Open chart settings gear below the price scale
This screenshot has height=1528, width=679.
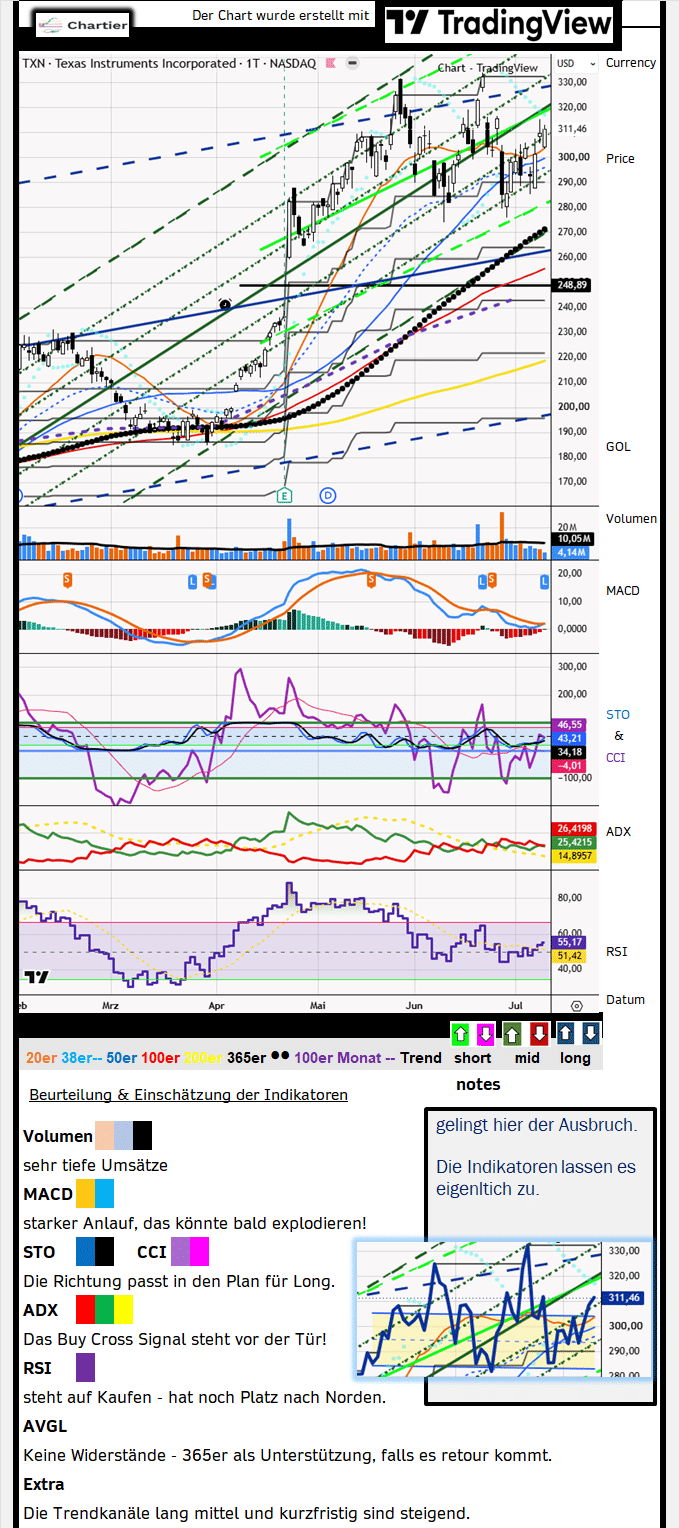(576, 1005)
